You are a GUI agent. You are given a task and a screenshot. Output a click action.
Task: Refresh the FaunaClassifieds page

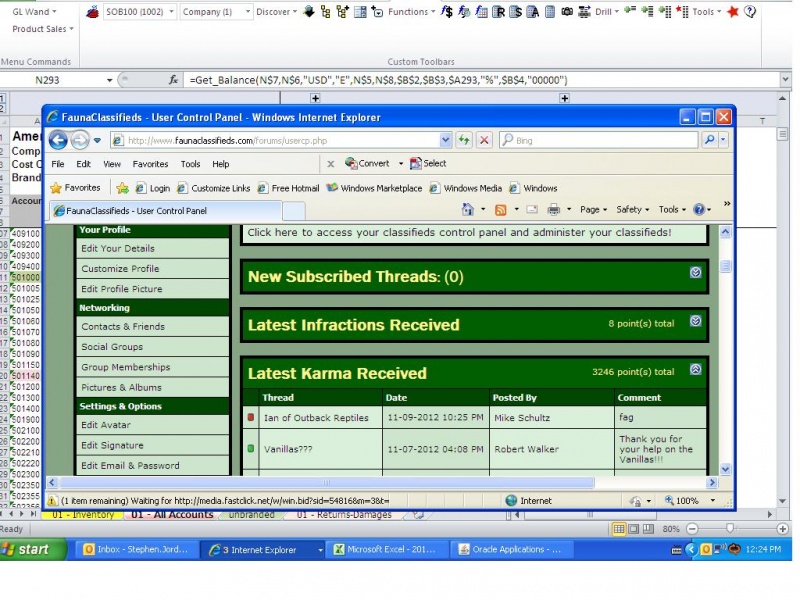coord(464,140)
